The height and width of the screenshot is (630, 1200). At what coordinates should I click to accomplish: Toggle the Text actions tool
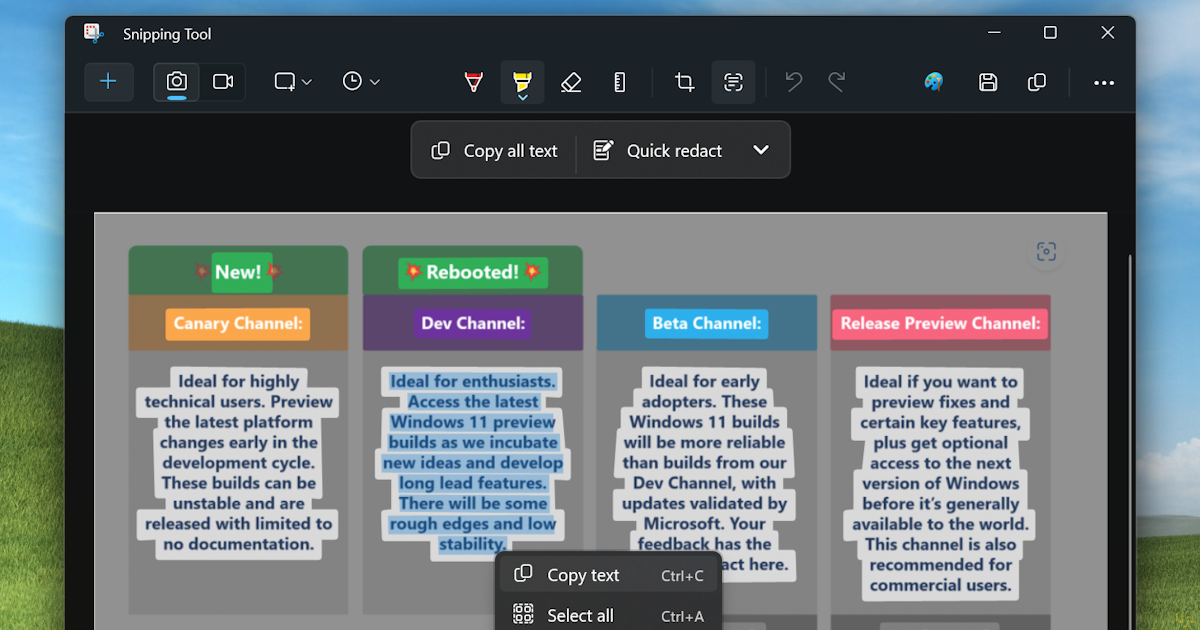tap(733, 82)
